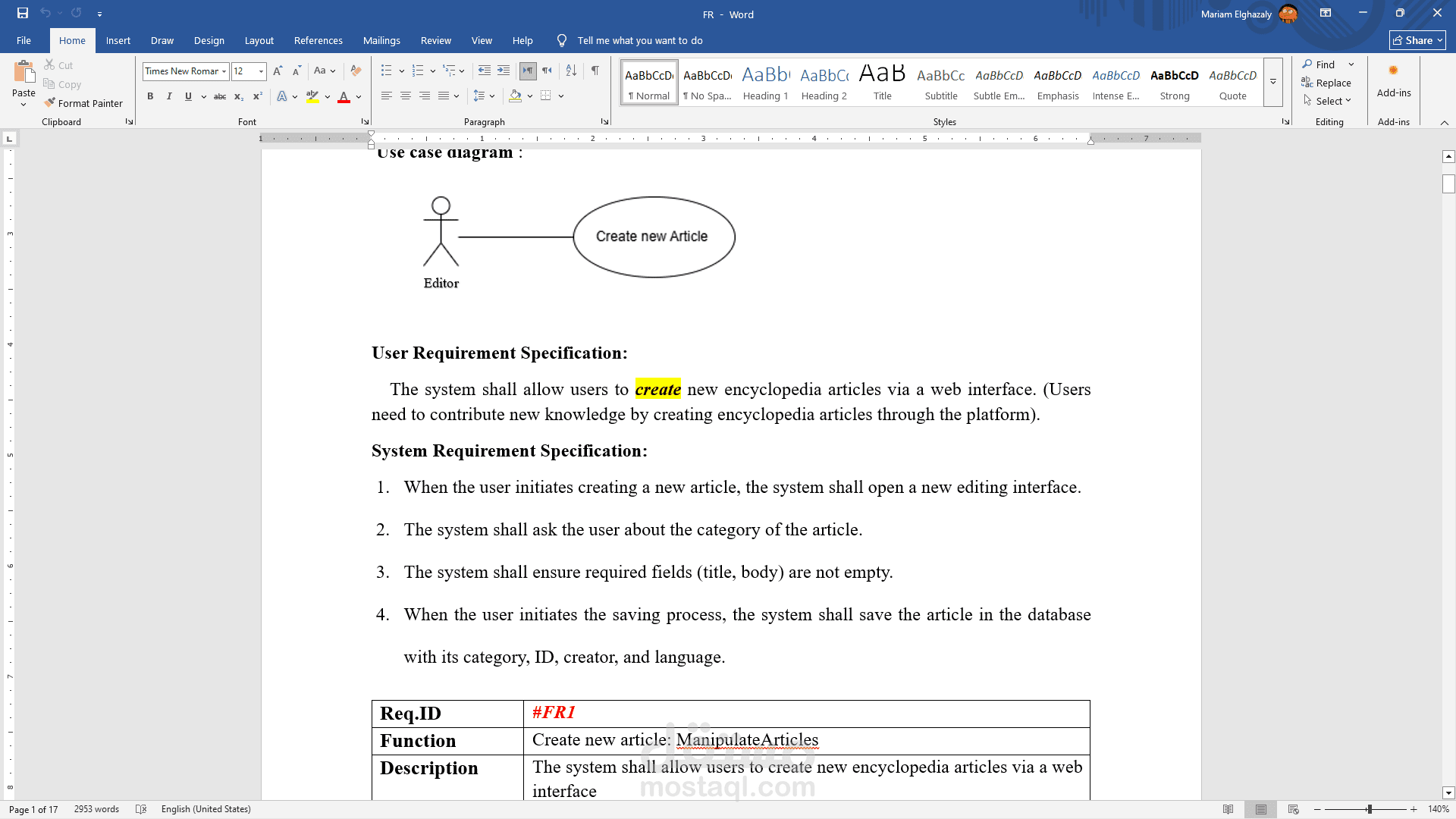The height and width of the screenshot is (819, 1456).
Task: Sort the selected text alphabetically
Action: coord(571,71)
